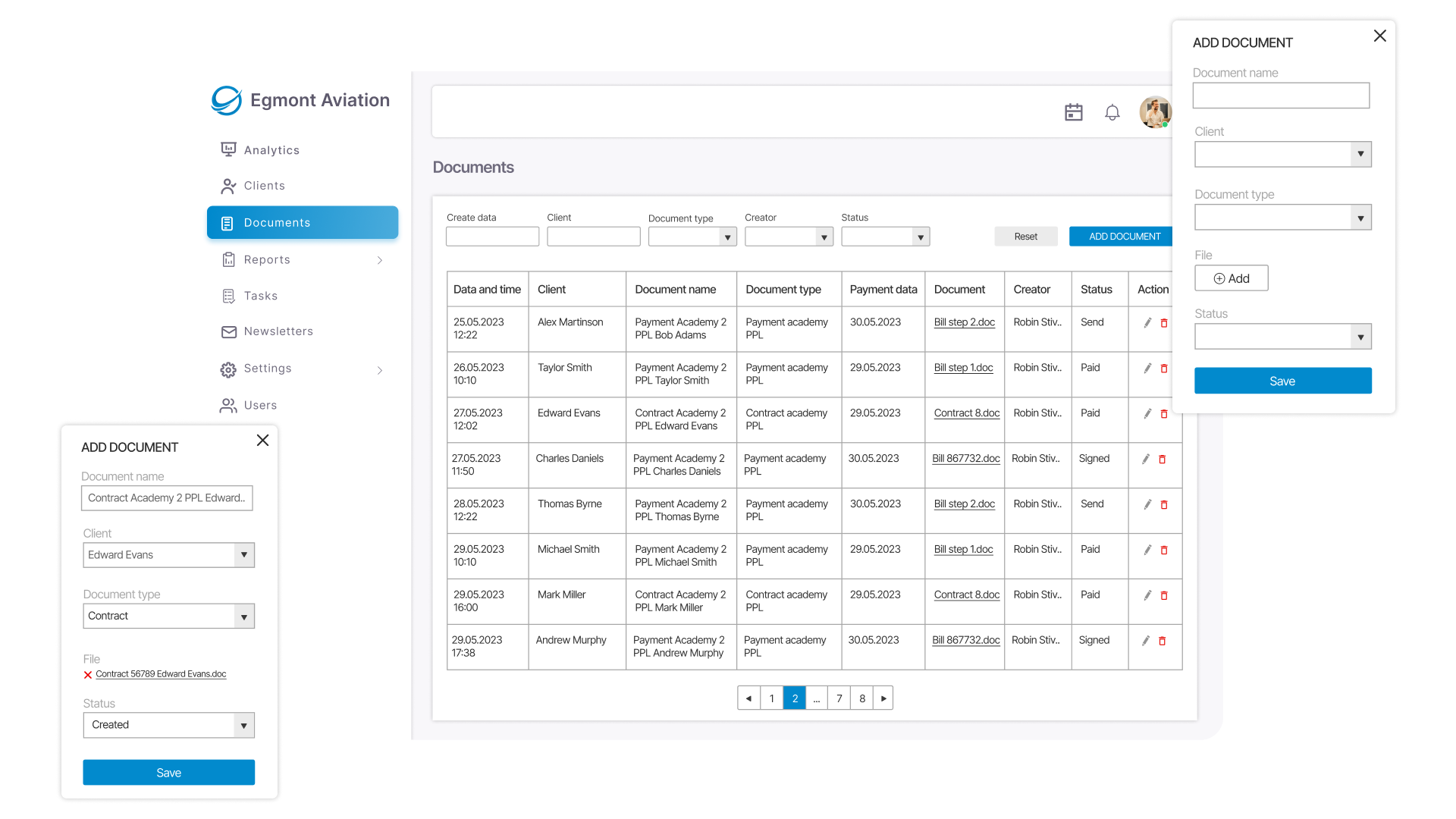Delete Andrew Murphy row with trash icon

(x=1162, y=641)
